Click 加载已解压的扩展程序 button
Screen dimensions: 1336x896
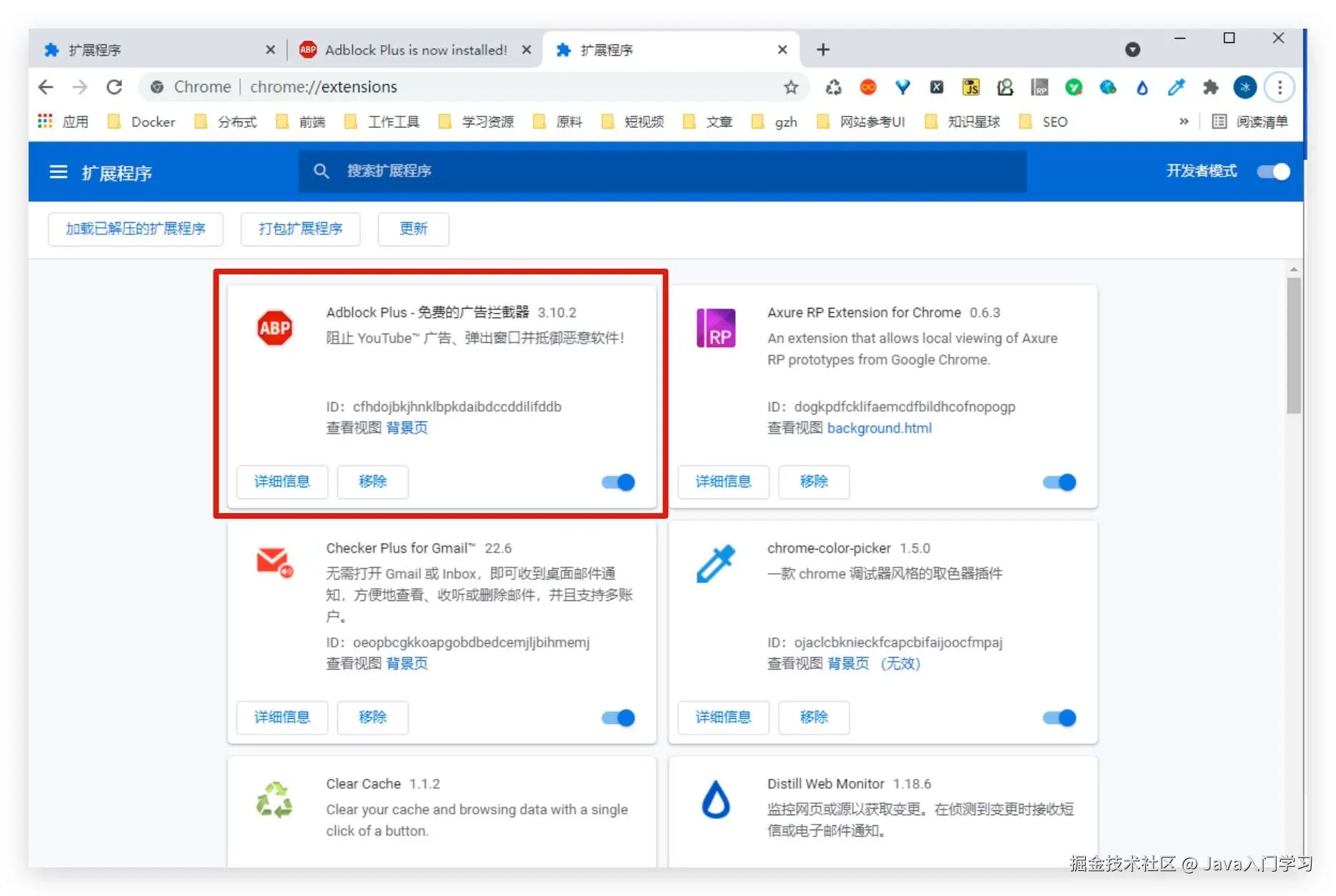point(136,229)
